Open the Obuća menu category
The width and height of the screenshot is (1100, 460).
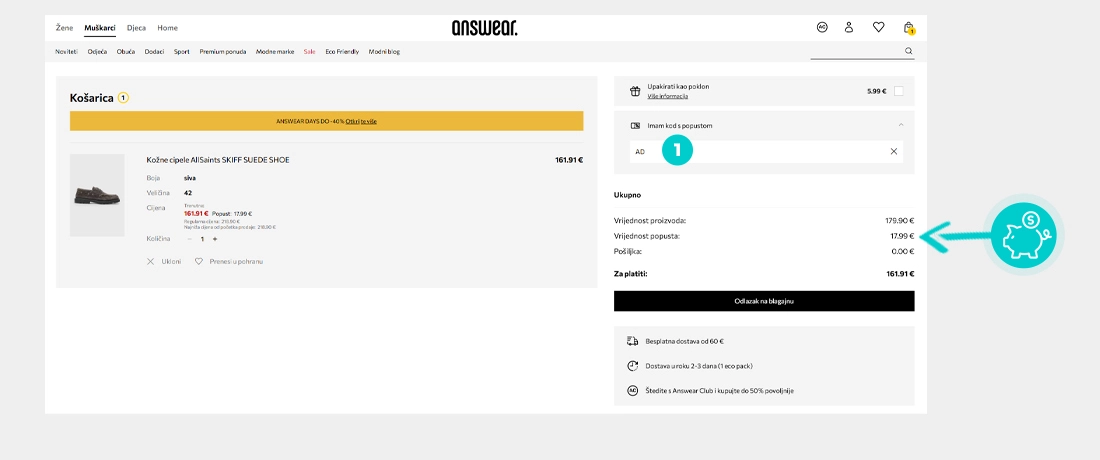(125, 51)
